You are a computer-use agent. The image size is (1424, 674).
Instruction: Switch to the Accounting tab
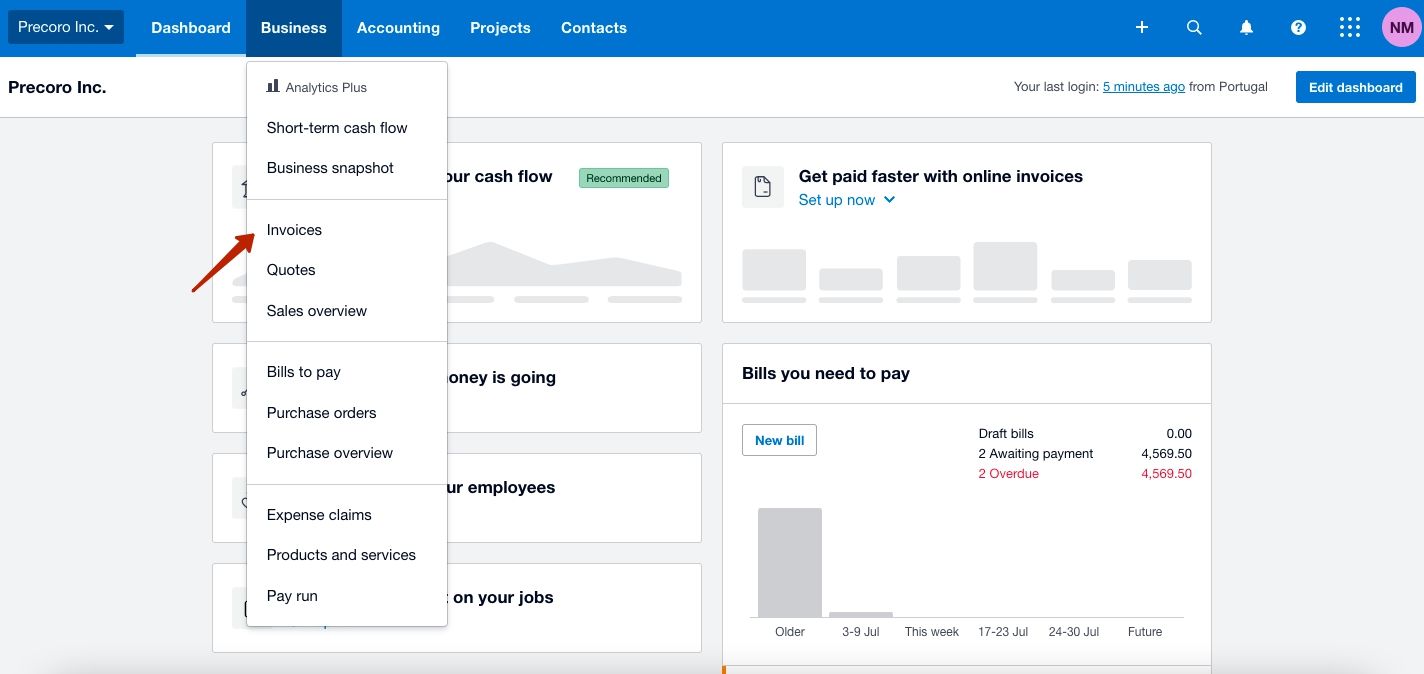(398, 27)
